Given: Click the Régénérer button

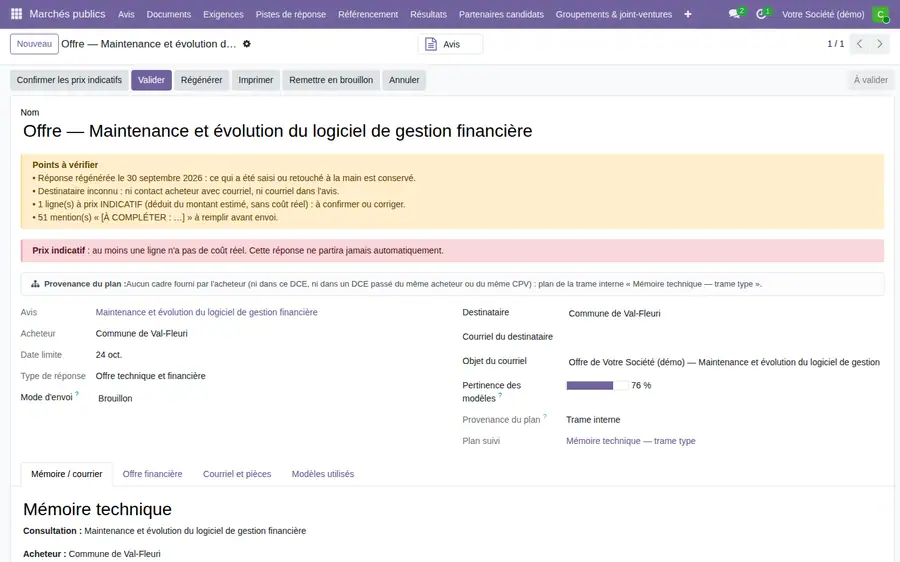Looking at the screenshot, I should pos(201,80).
